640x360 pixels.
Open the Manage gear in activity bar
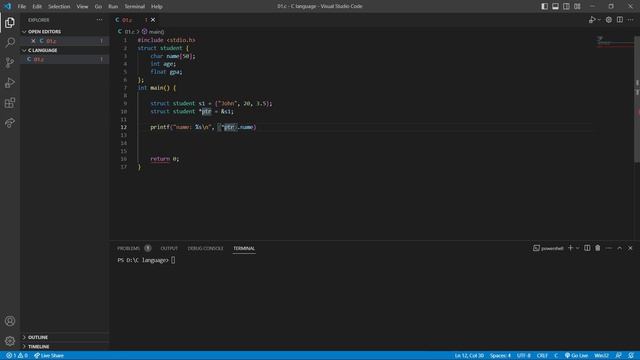click(x=10, y=341)
